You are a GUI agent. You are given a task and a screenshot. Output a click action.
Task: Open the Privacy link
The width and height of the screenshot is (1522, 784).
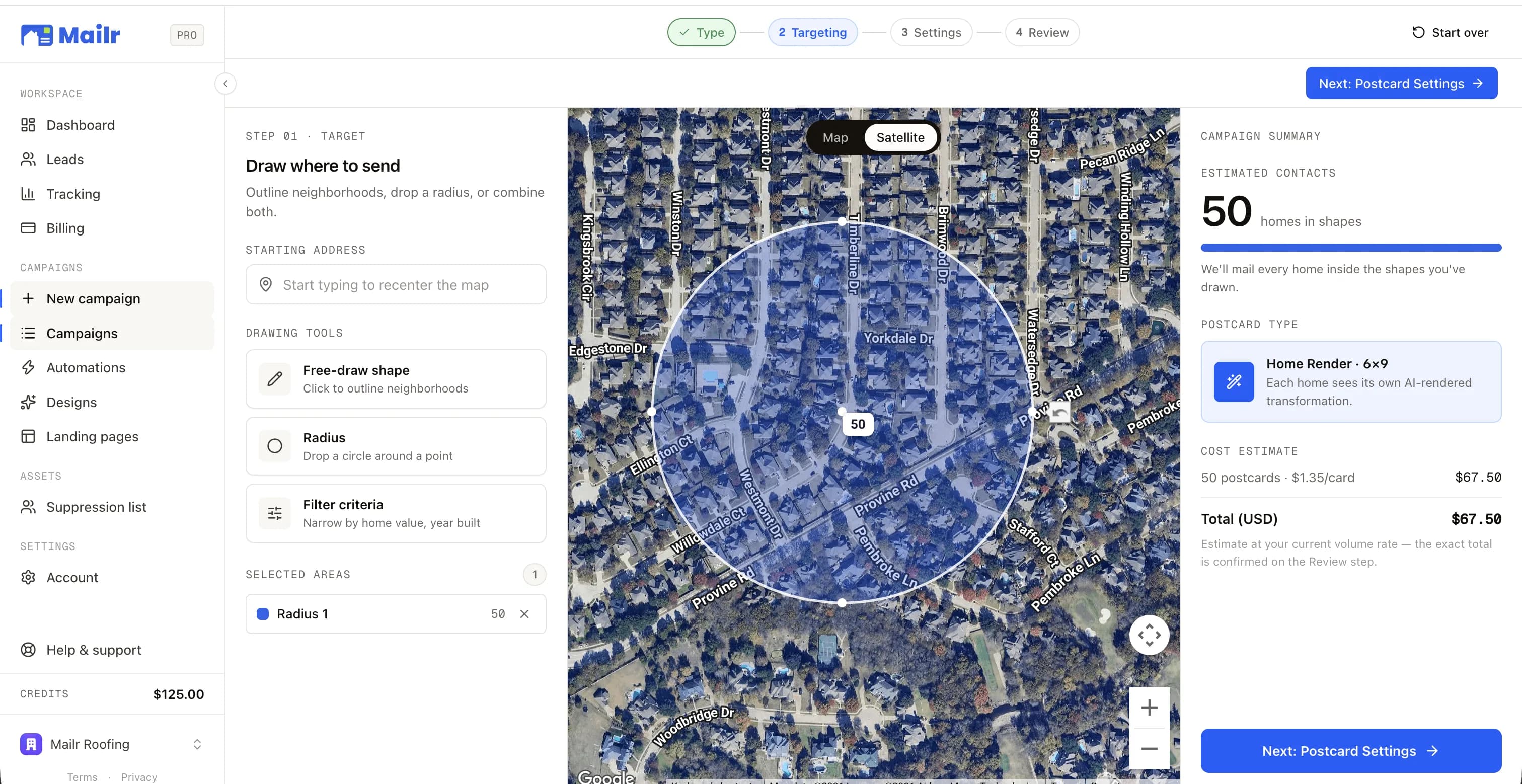pyautogui.click(x=139, y=777)
